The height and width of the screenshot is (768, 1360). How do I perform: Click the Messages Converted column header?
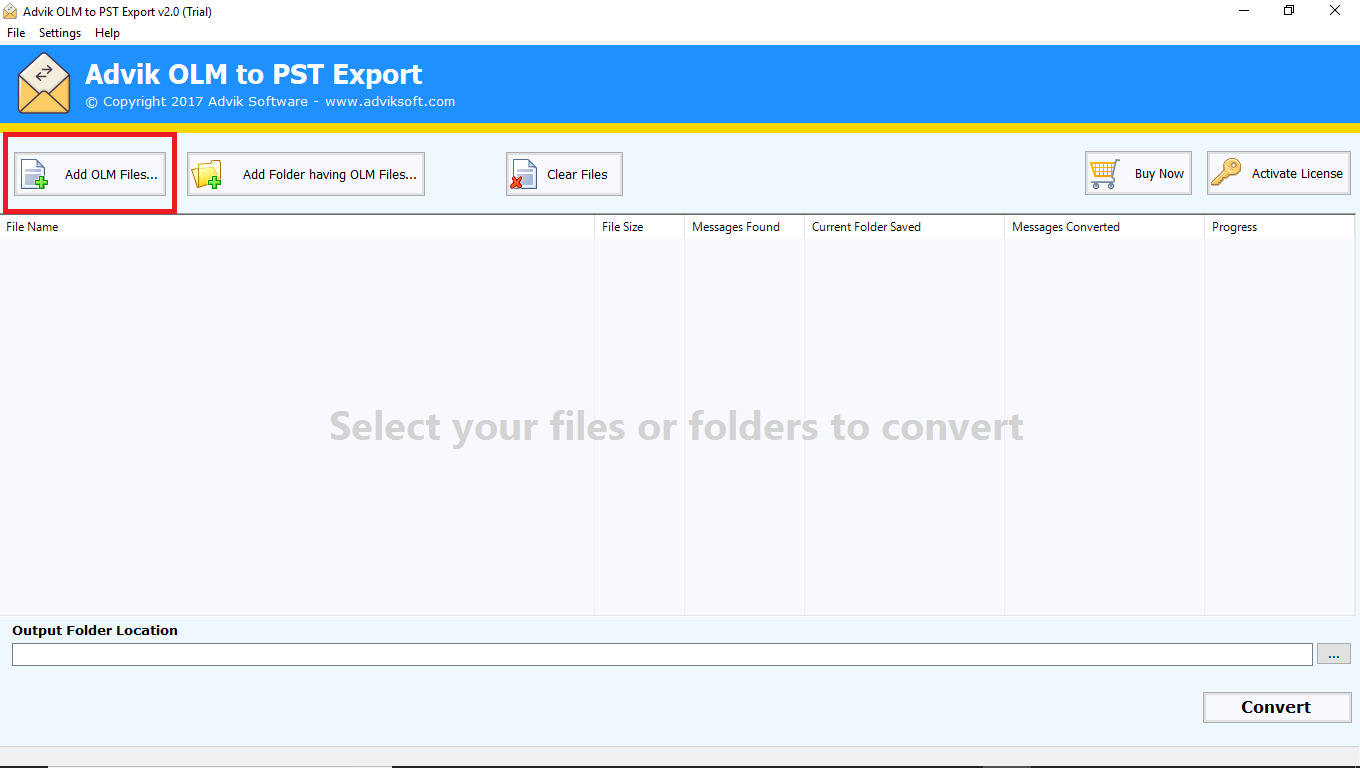pyautogui.click(x=1105, y=227)
